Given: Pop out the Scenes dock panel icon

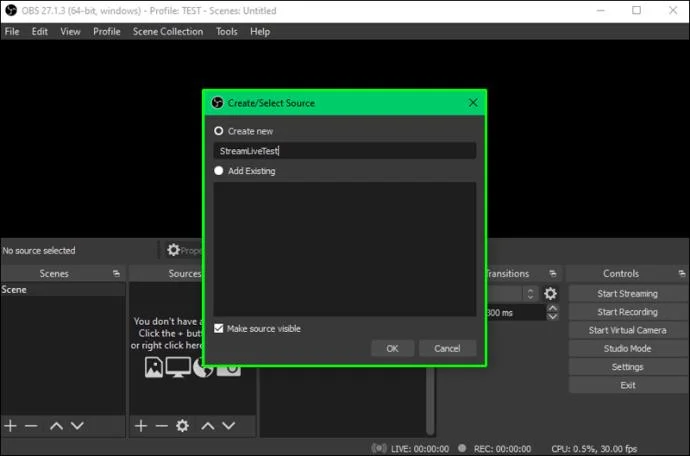Looking at the screenshot, I should [116, 273].
